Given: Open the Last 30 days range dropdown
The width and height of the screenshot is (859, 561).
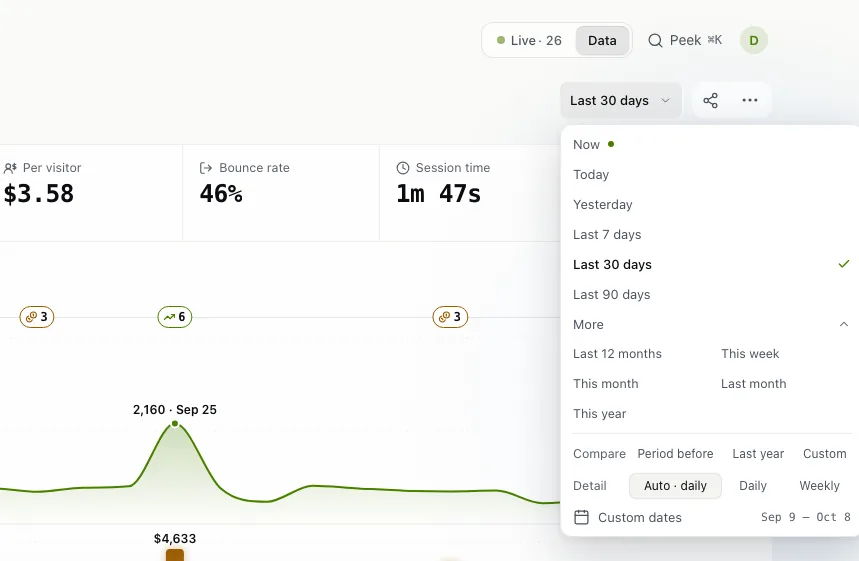Looking at the screenshot, I should click(x=621, y=101).
